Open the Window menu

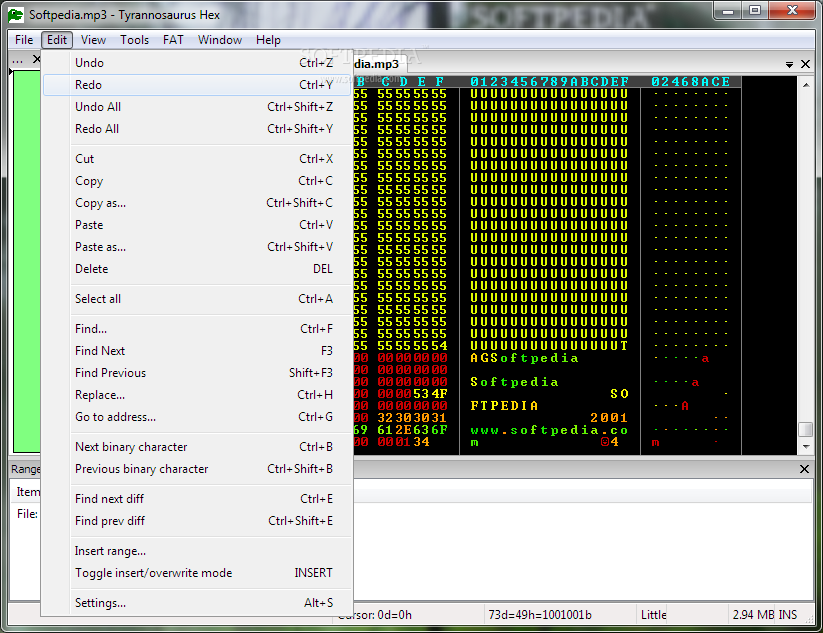click(219, 40)
